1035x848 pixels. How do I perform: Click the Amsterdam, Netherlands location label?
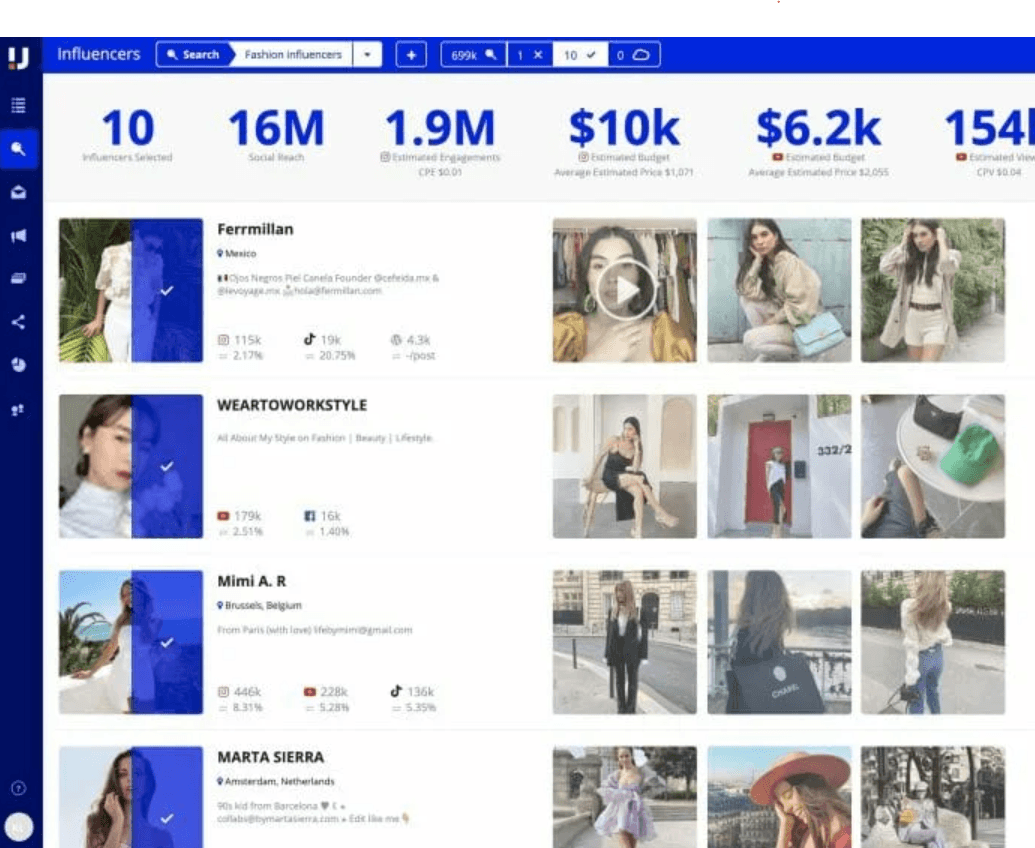(276, 781)
